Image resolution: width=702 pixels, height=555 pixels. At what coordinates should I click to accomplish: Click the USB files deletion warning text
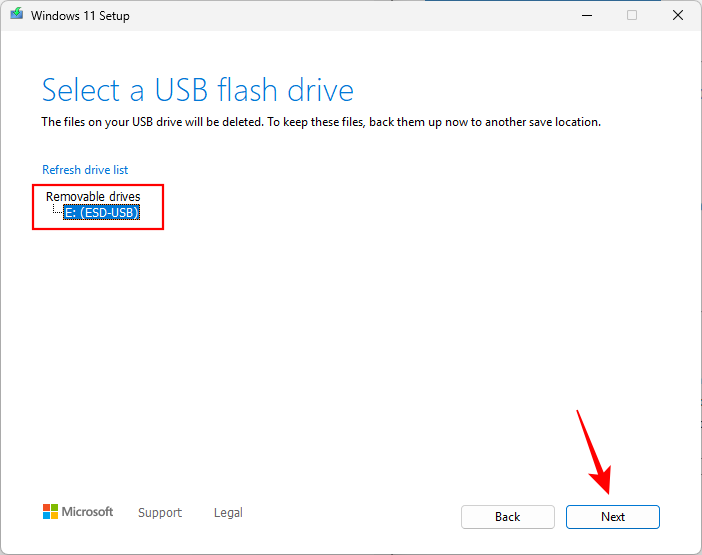320,122
